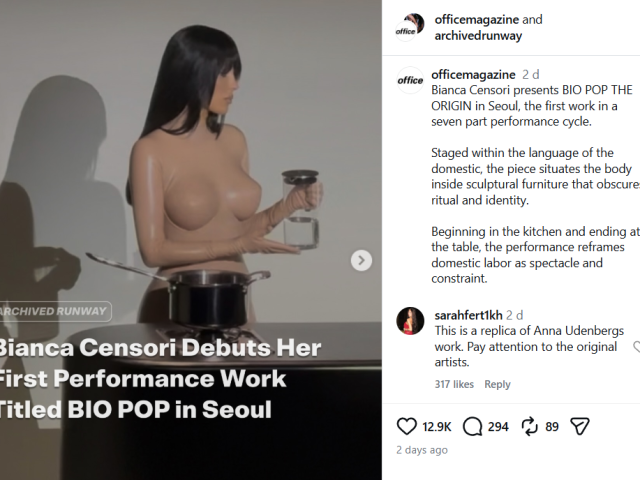Click the ARCHIVED RUNWAY tag on image
This screenshot has height=480, width=640.
pos(55,311)
